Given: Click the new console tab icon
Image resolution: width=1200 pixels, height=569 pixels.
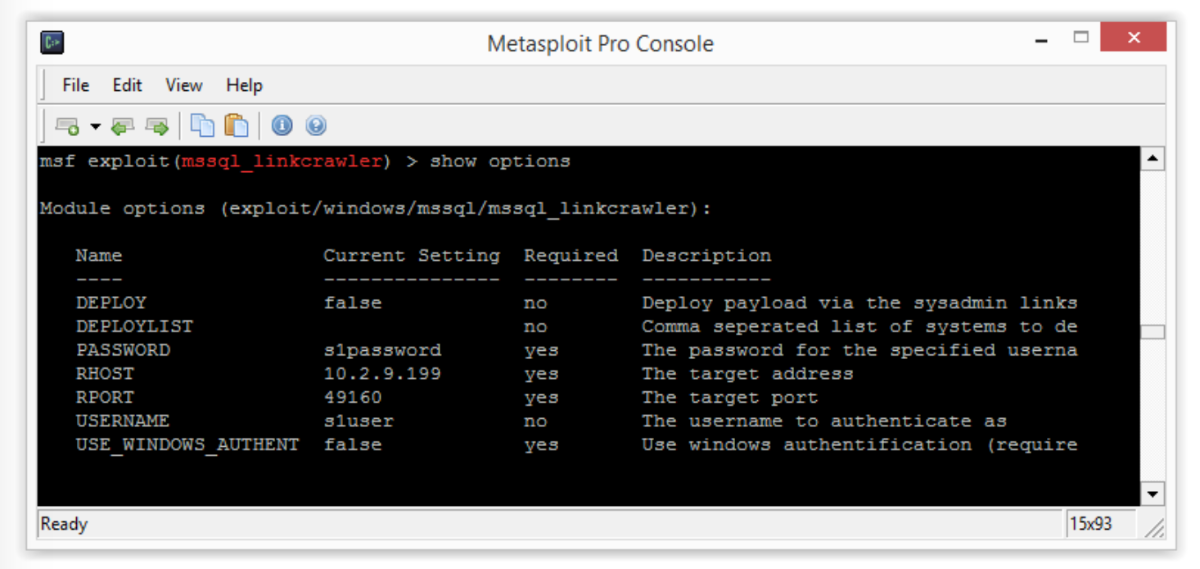Looking at the screenshot, I should 67,126.
